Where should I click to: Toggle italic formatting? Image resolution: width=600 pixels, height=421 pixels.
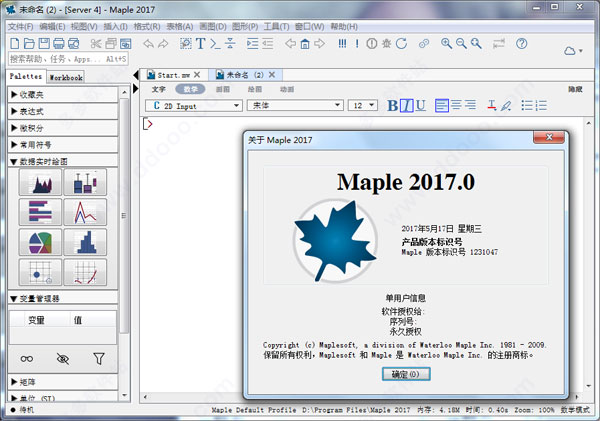[x=407, y=106]
